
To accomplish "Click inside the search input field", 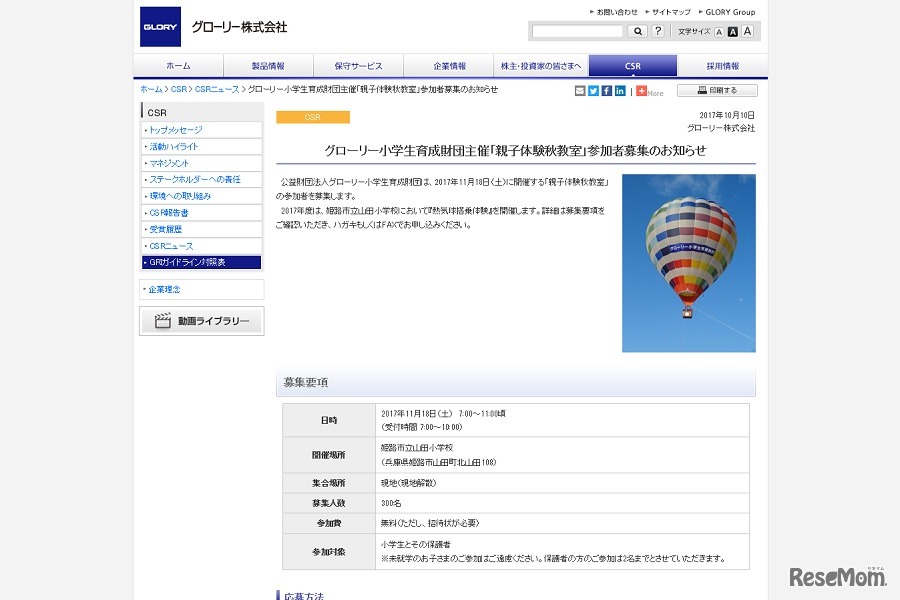I will pos(577,31).
